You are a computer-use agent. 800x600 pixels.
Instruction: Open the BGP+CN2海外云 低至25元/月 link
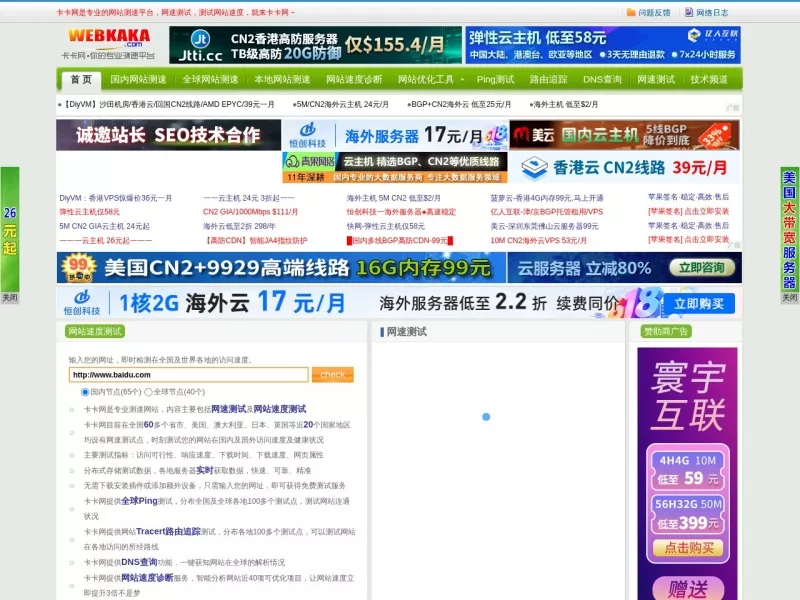coord(459,105)
